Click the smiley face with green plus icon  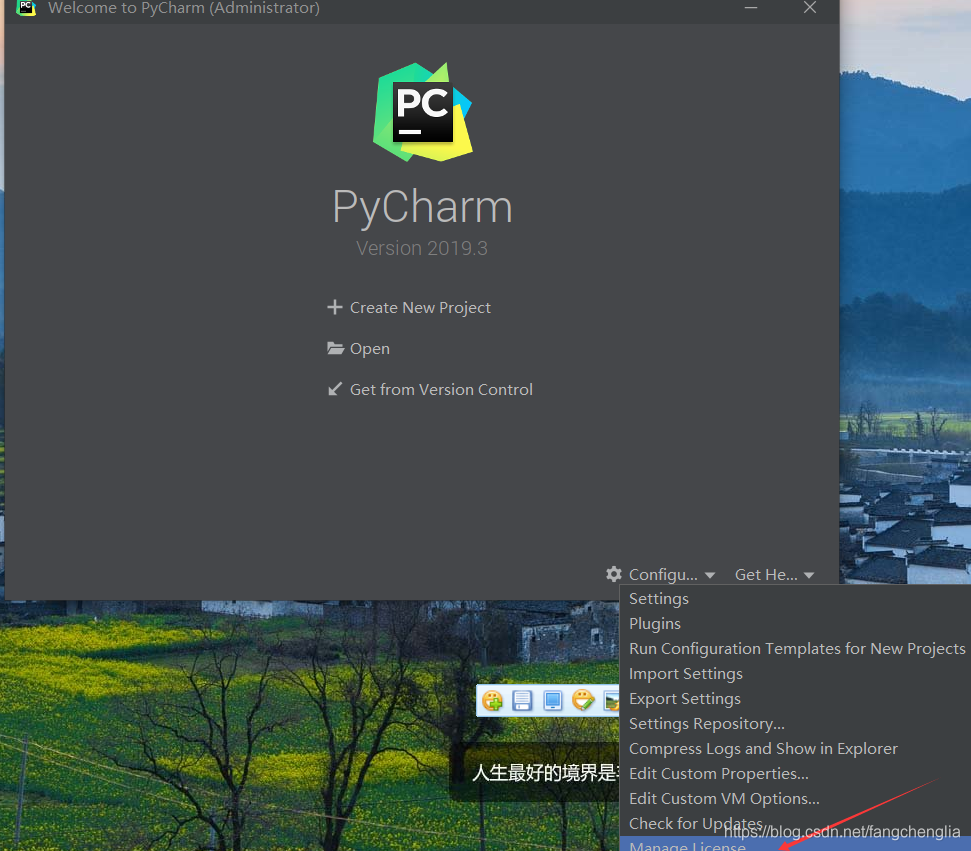493,700
